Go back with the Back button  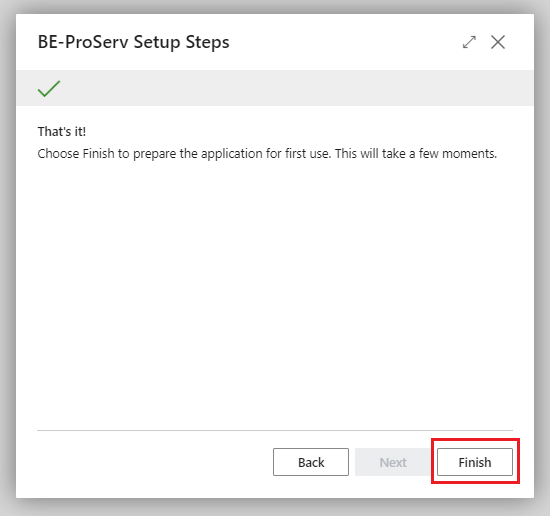coord(311,462)
